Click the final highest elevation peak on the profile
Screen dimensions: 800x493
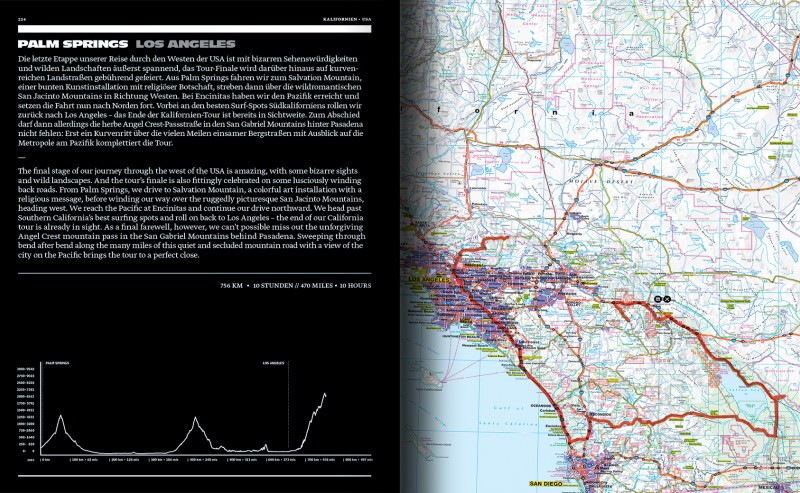point(324,394)
